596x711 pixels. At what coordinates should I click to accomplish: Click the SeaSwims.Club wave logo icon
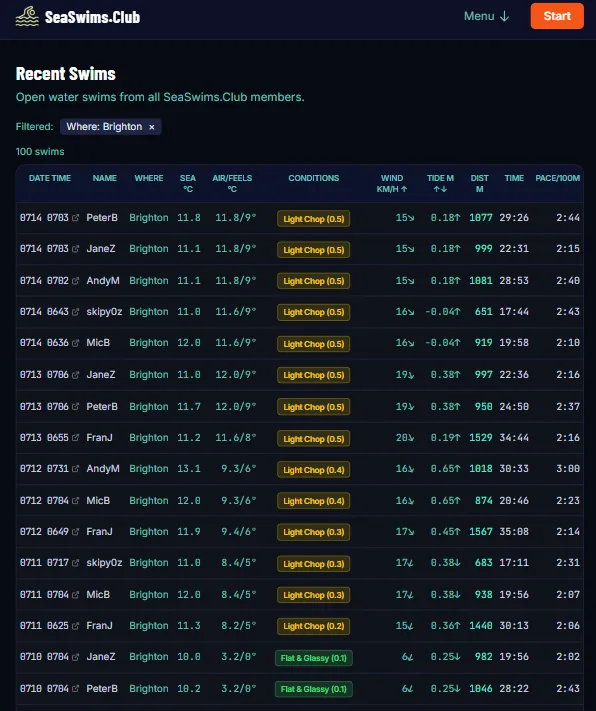(27, 16)
